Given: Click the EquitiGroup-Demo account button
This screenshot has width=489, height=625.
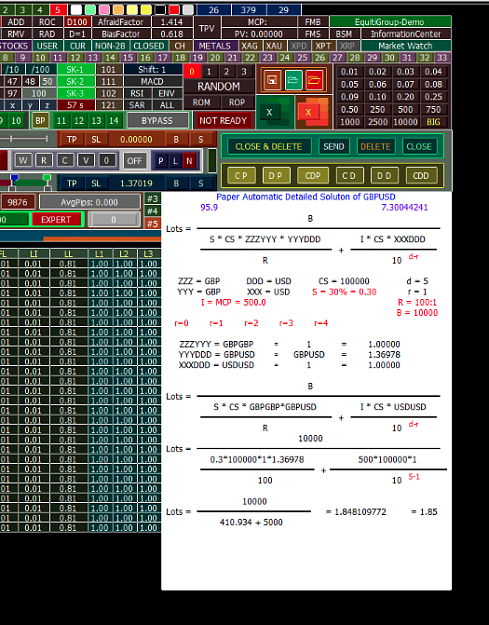Looking at the screenshot, I should pyautogui.click(x=390, y=22).
